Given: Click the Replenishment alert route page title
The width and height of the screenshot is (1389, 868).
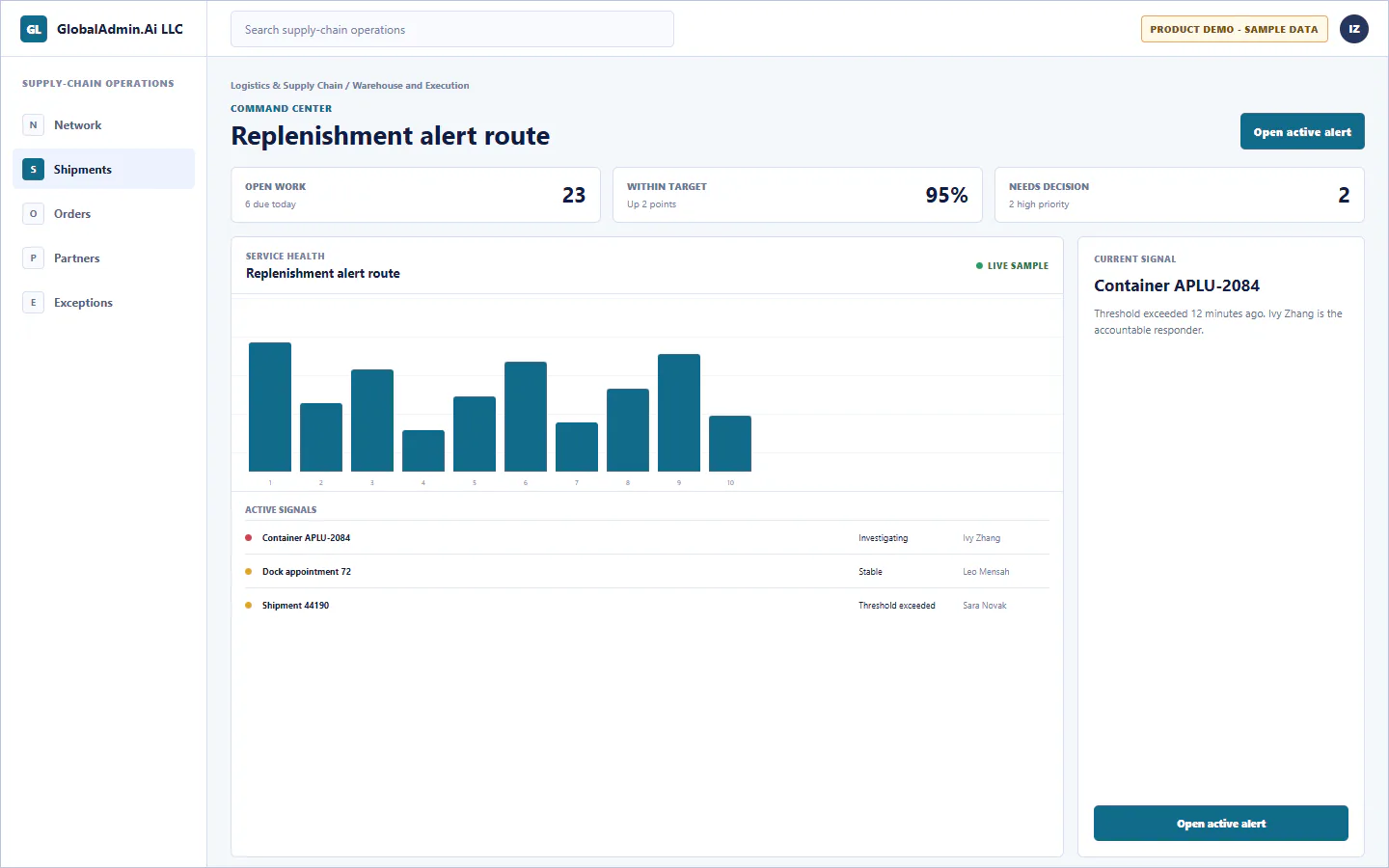Looking at the screenshot, I should click(391, 136).
